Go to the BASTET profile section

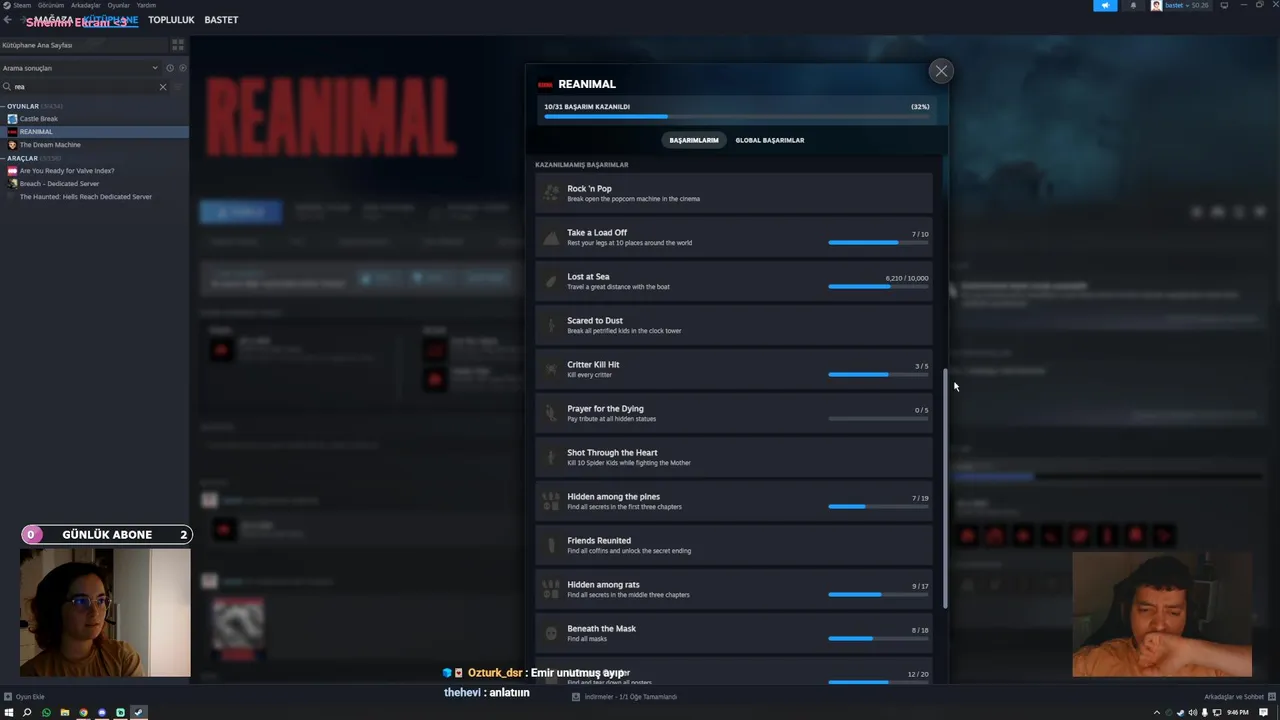coord(221,20)
